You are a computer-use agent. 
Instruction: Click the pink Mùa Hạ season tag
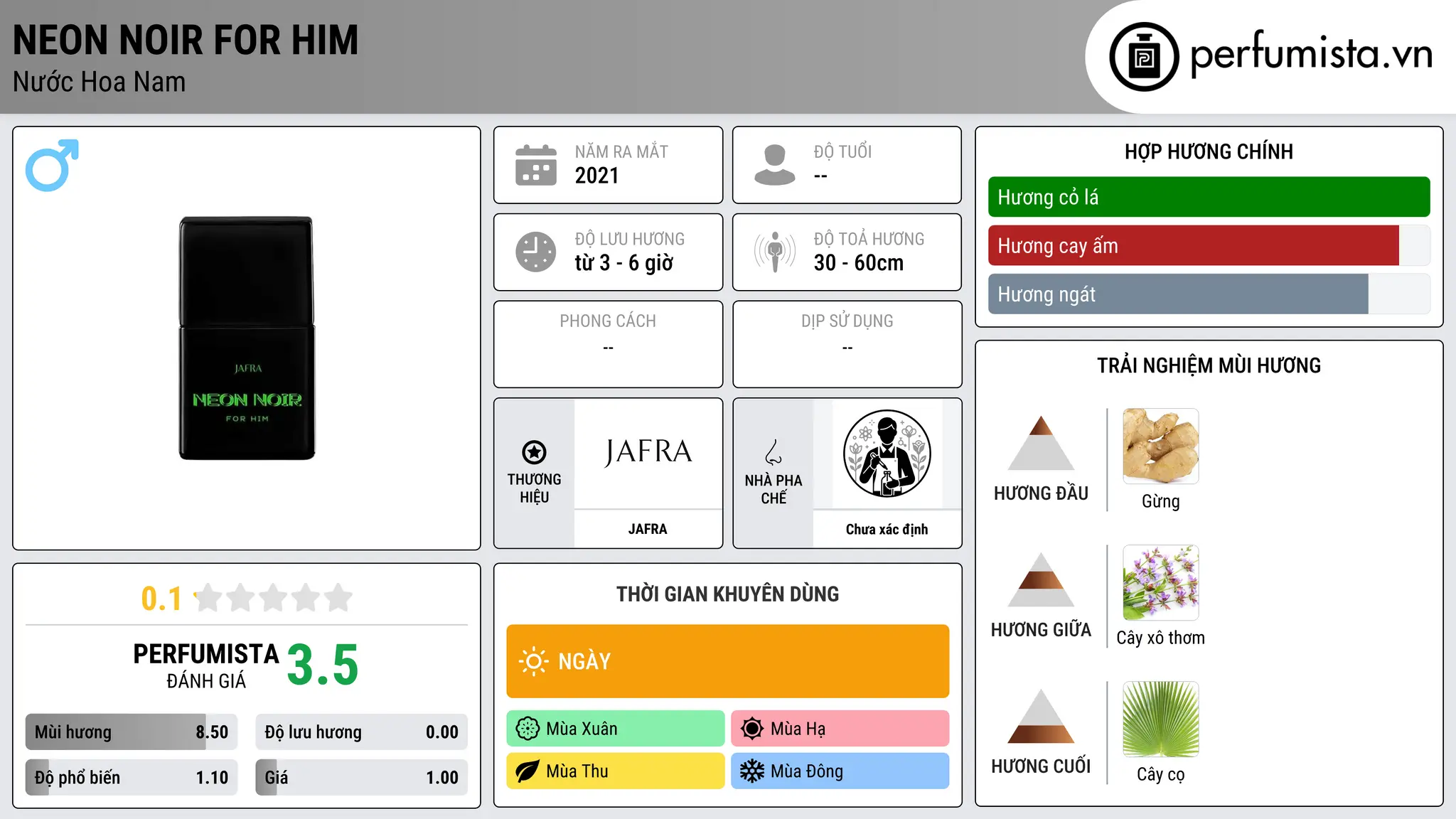point(840,729)
